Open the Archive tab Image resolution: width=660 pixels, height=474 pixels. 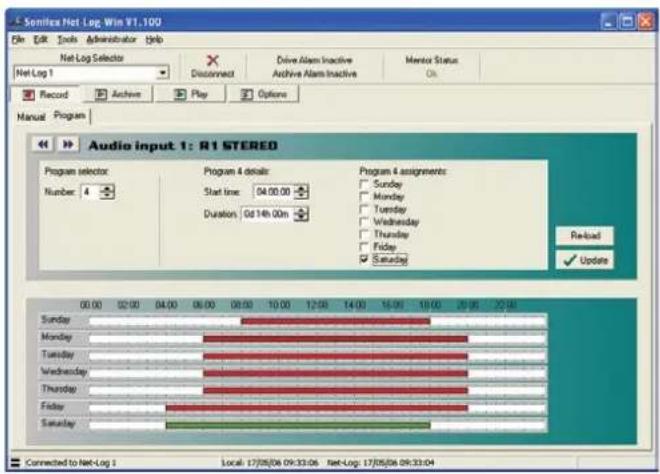(x=117, y=94)
